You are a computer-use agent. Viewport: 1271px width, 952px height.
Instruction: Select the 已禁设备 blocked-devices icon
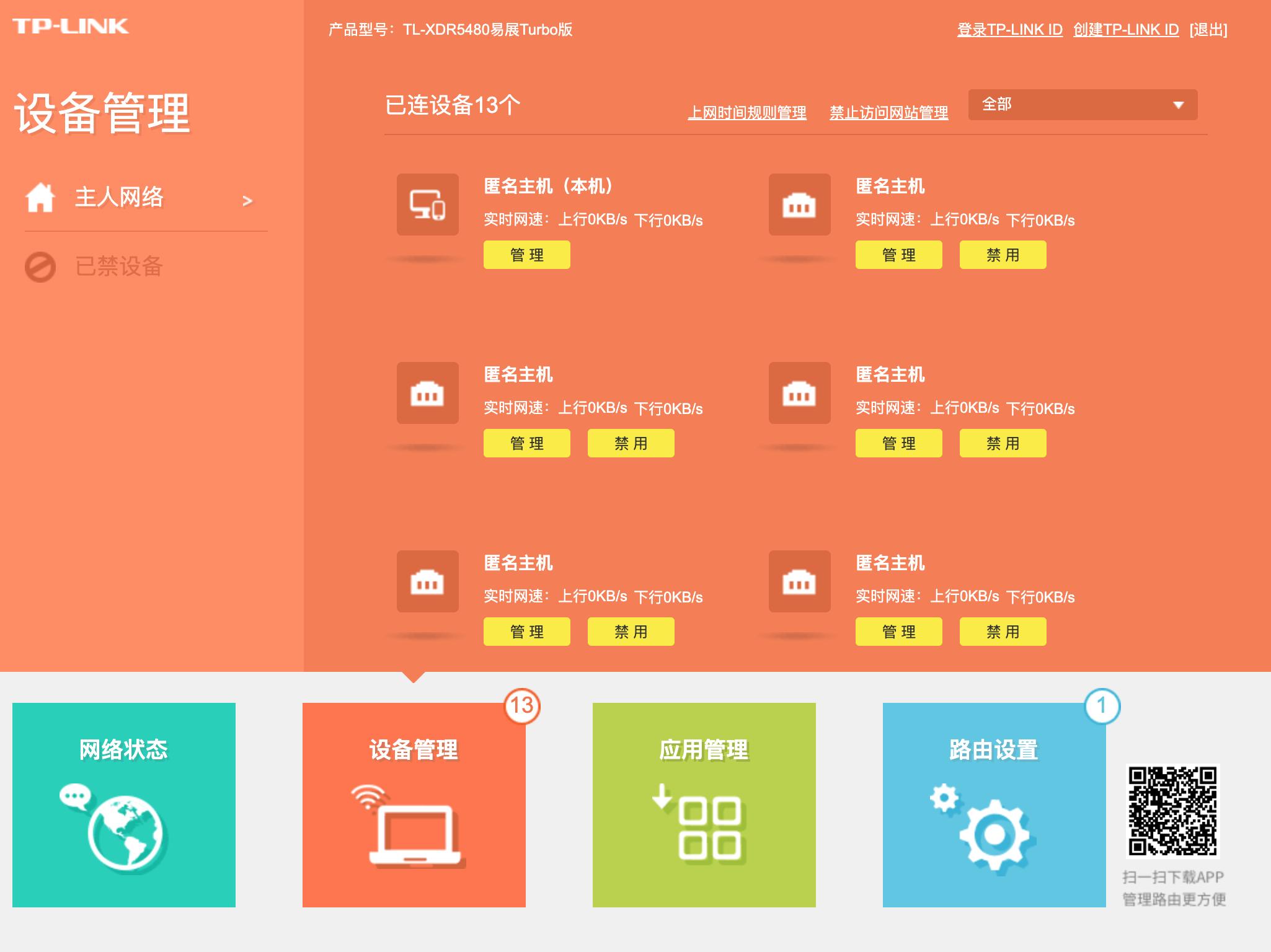(x=38, y=267)
